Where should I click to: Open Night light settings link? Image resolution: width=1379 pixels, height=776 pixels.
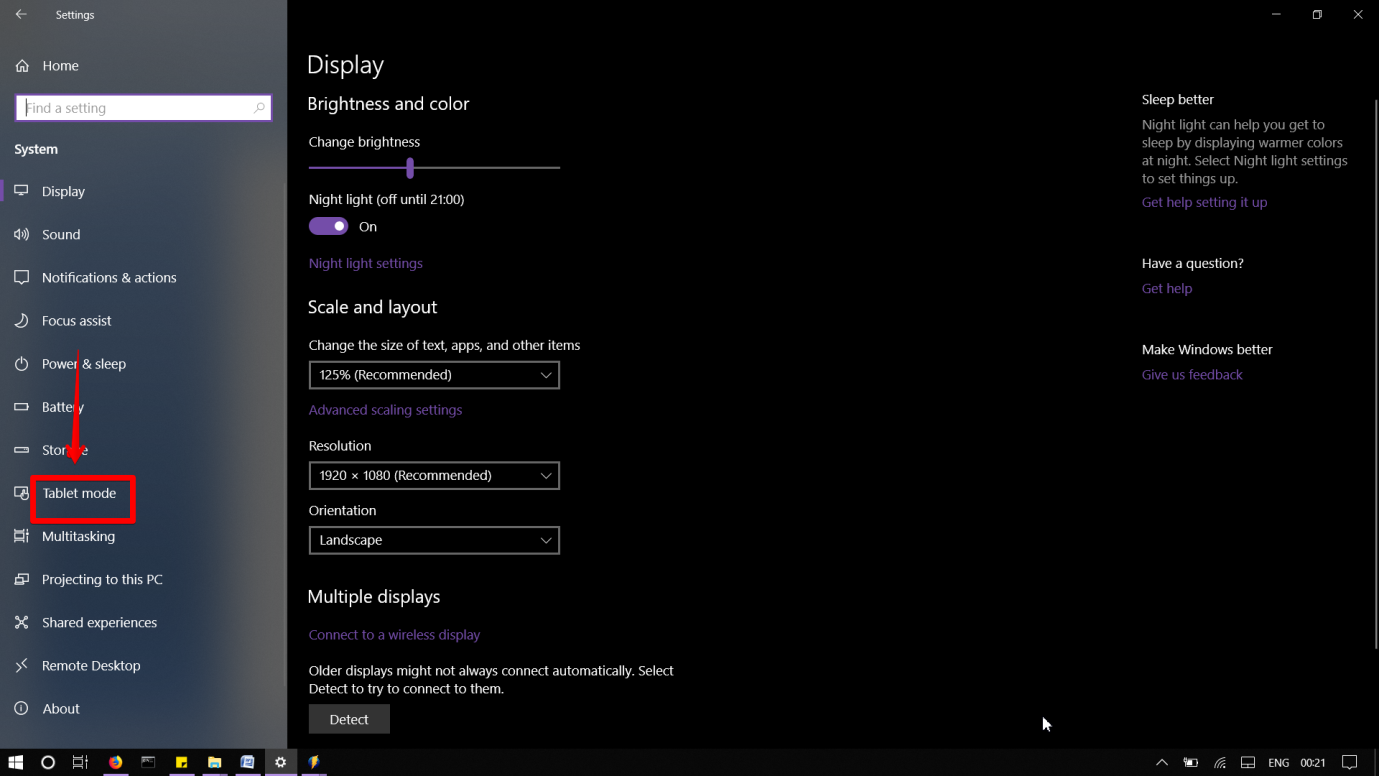366,263
